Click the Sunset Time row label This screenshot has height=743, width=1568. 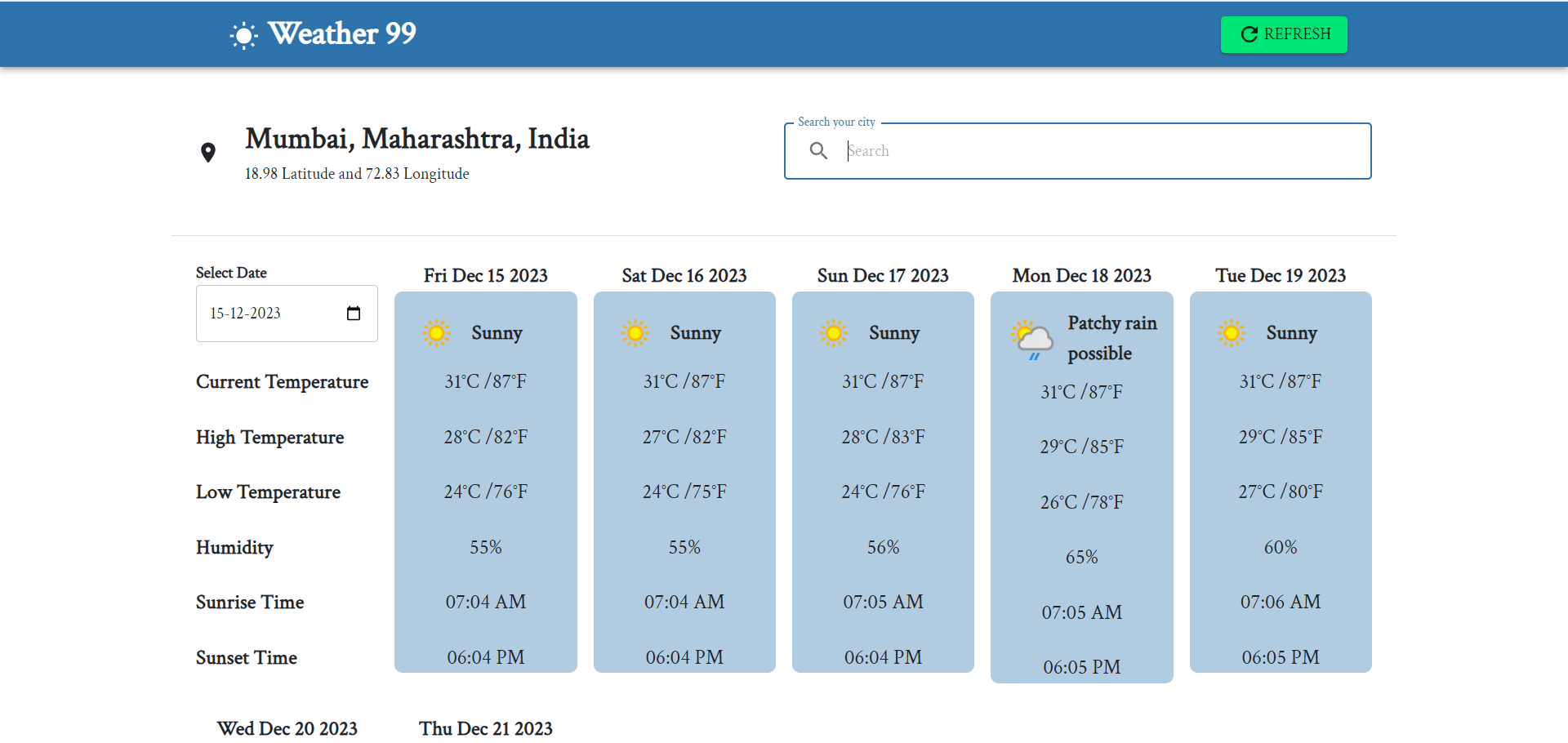click(246, 657)
